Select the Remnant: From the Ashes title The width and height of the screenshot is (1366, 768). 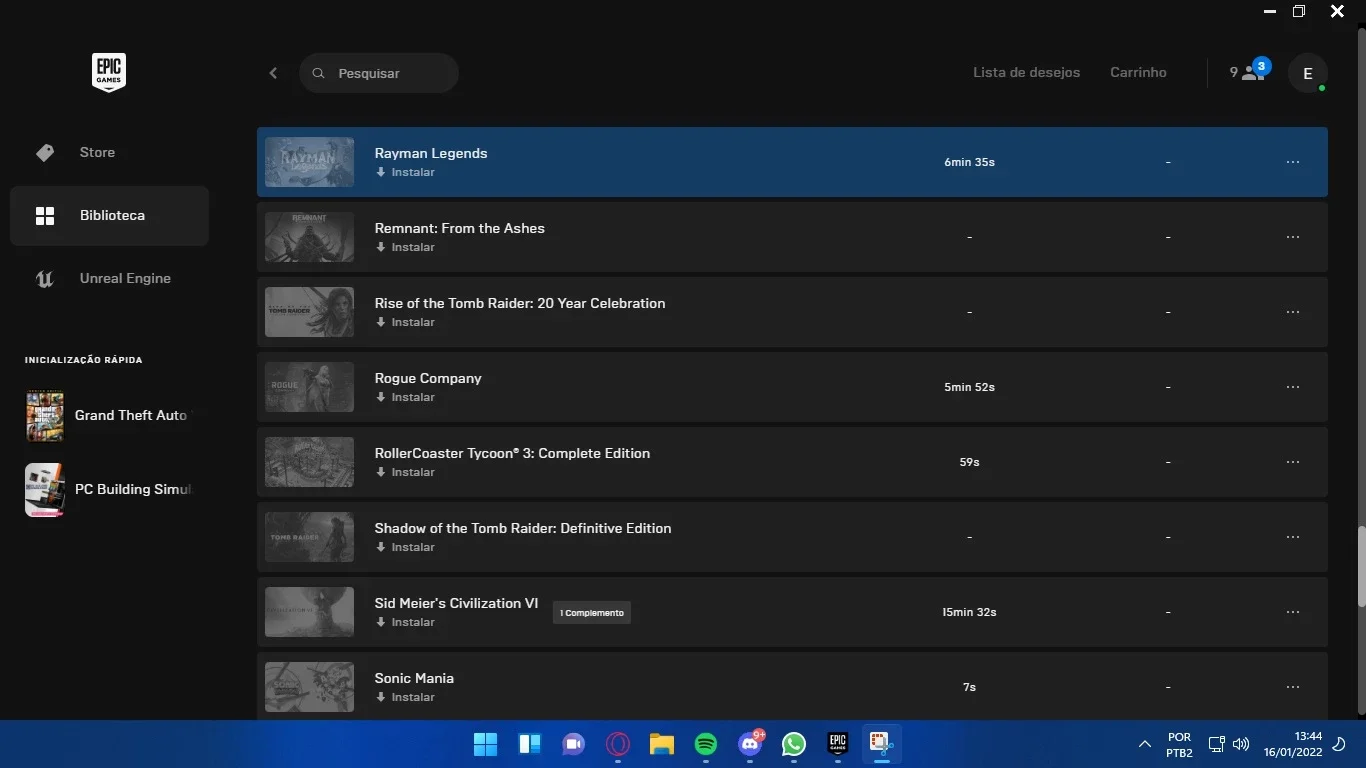tap(460, 228)
